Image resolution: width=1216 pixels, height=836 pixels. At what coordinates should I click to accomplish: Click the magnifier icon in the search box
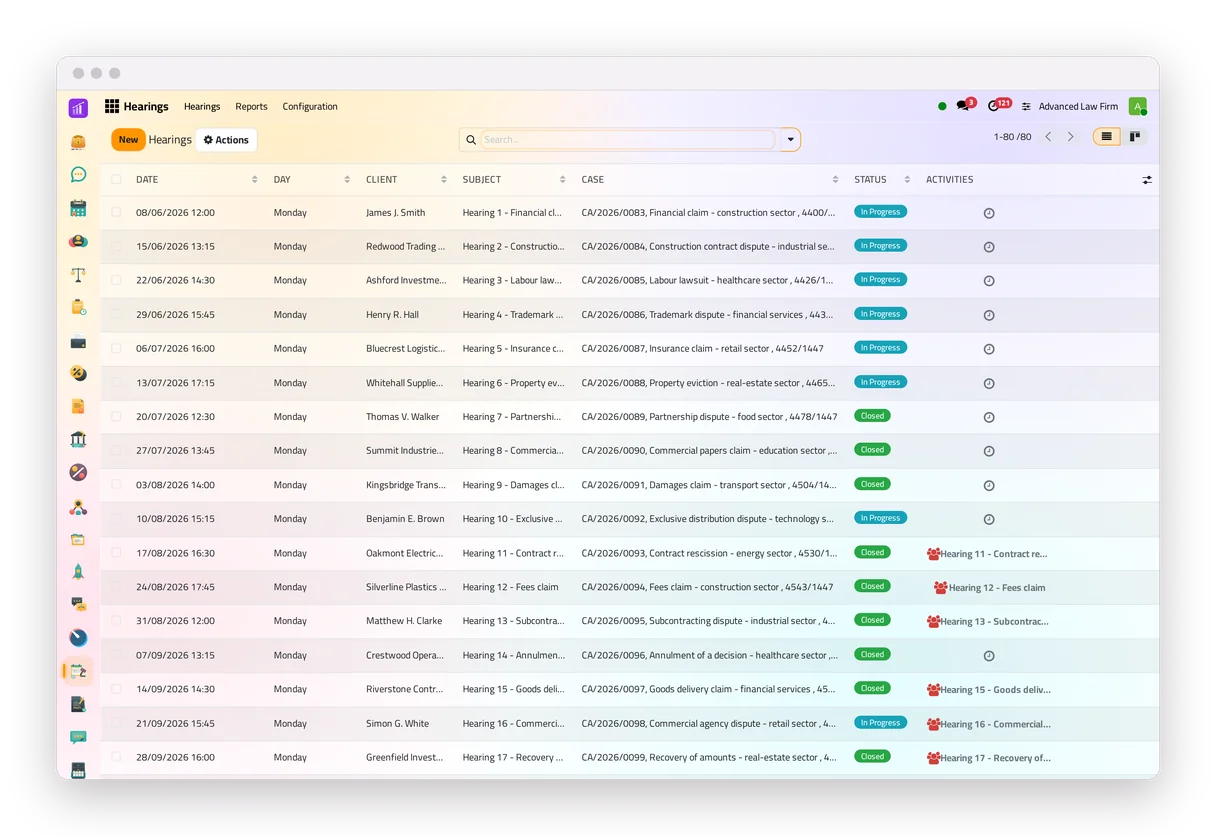tap(471, 140)
